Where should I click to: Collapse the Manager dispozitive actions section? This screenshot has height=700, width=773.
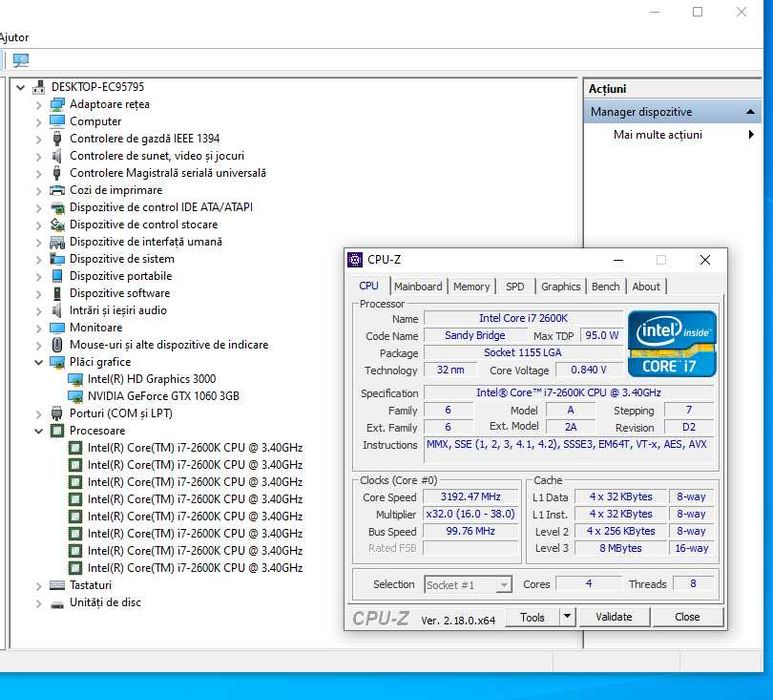pos(750,112)
